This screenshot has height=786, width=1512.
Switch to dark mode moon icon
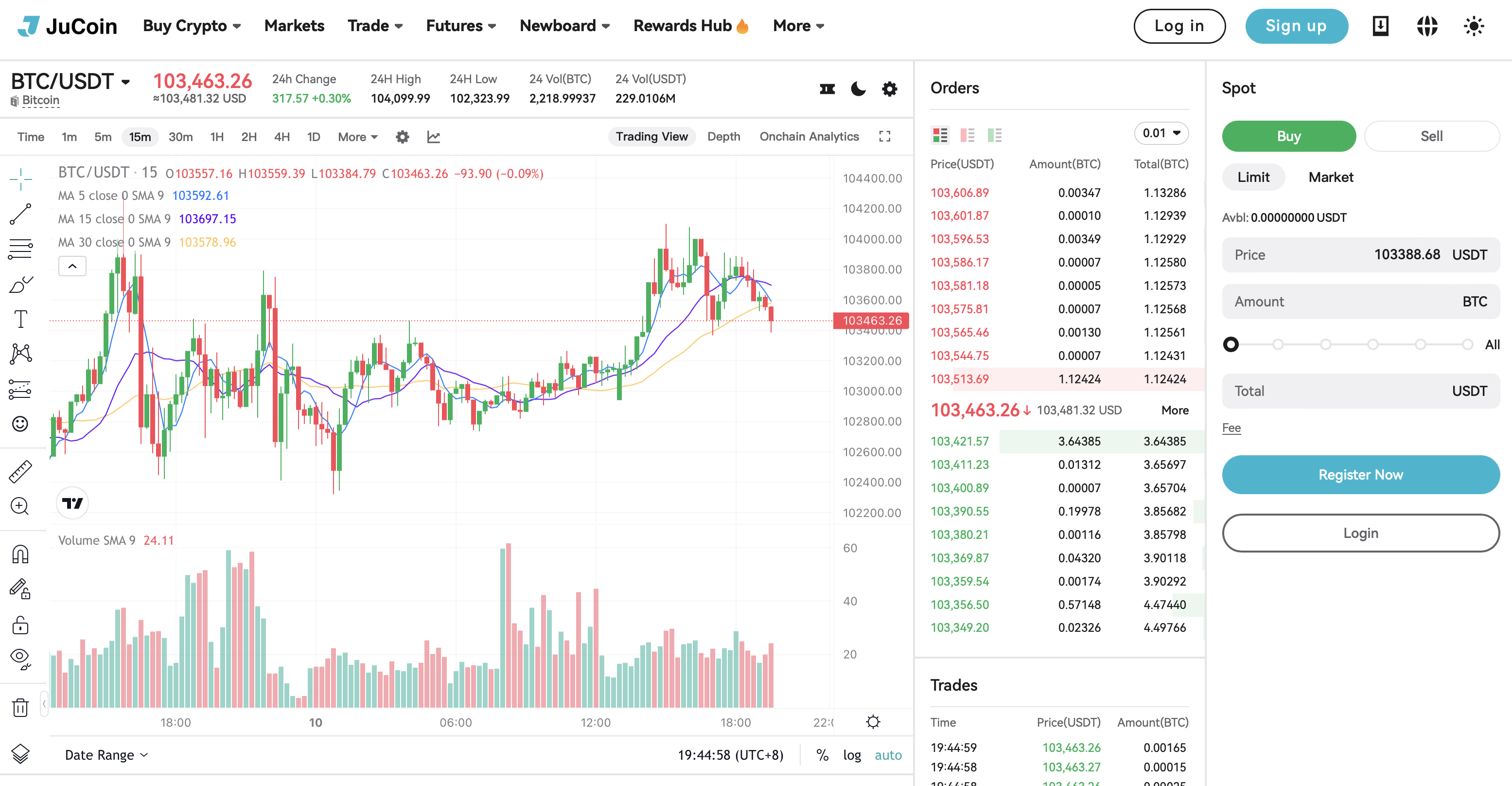coord(858,89)
